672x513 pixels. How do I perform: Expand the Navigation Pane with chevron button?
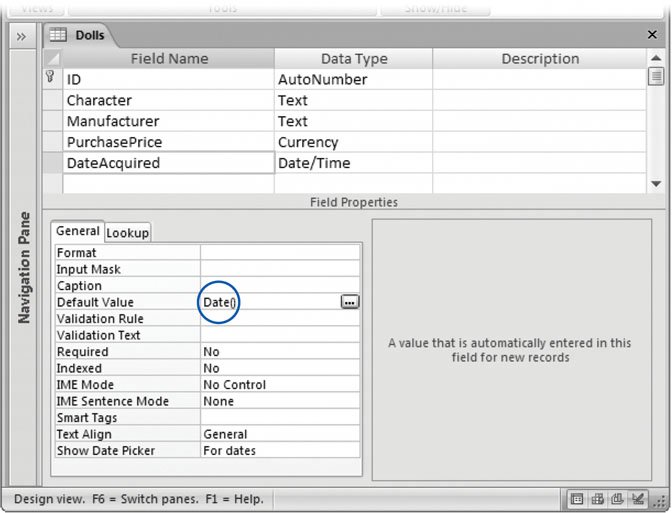21,36
